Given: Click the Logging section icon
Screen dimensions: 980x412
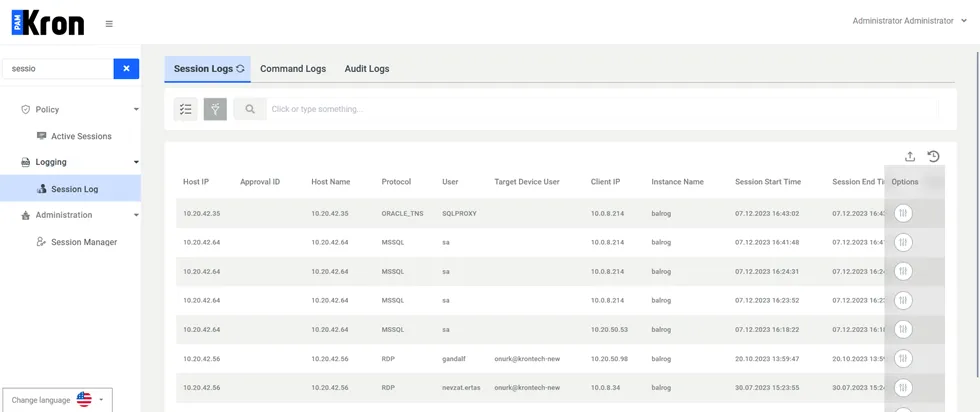Looking at the screenshot, I should [x=26, y=162].
